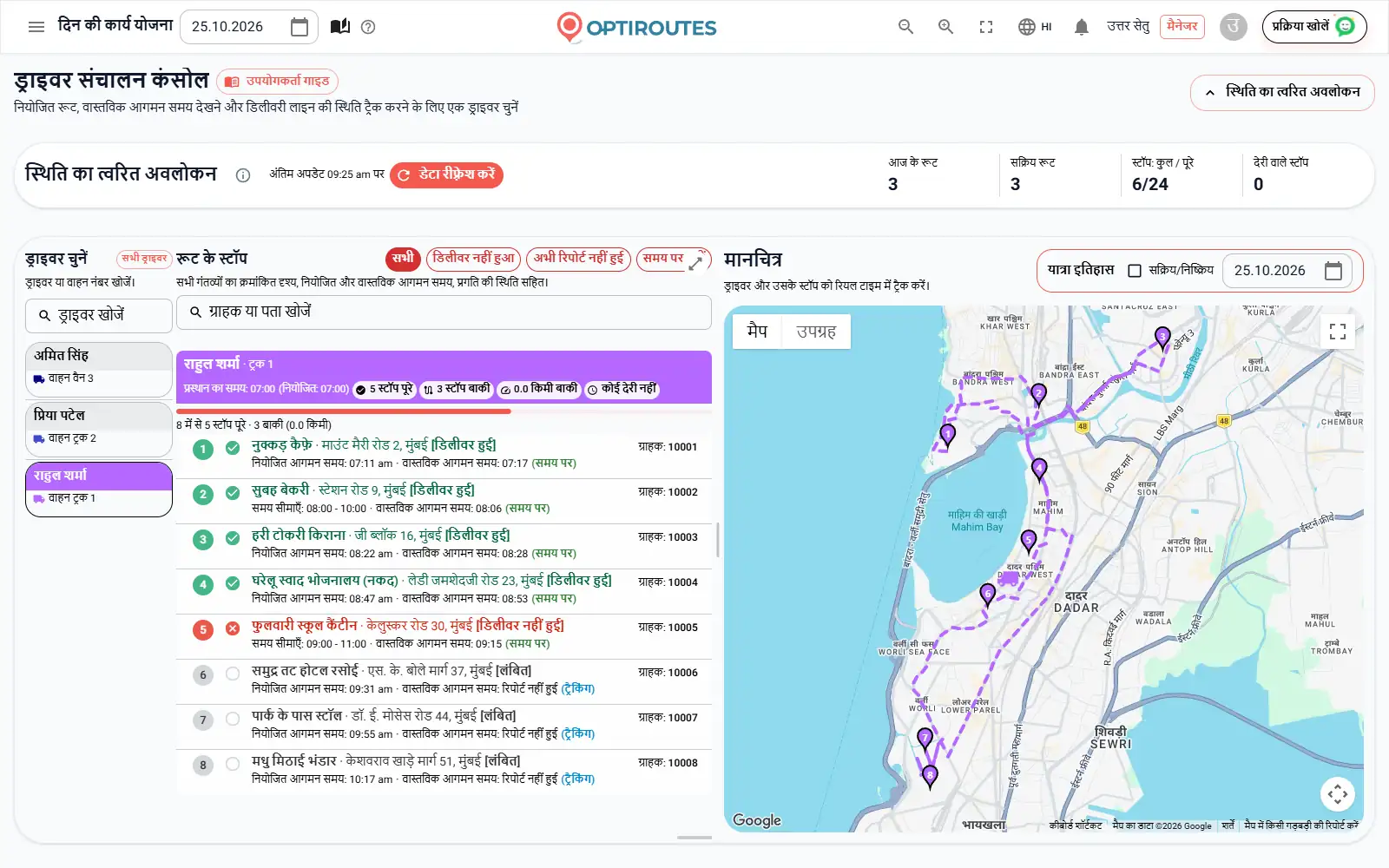Click the zoom in magnifier icon
Viewport: 1389px width, 868px height.
945,27
